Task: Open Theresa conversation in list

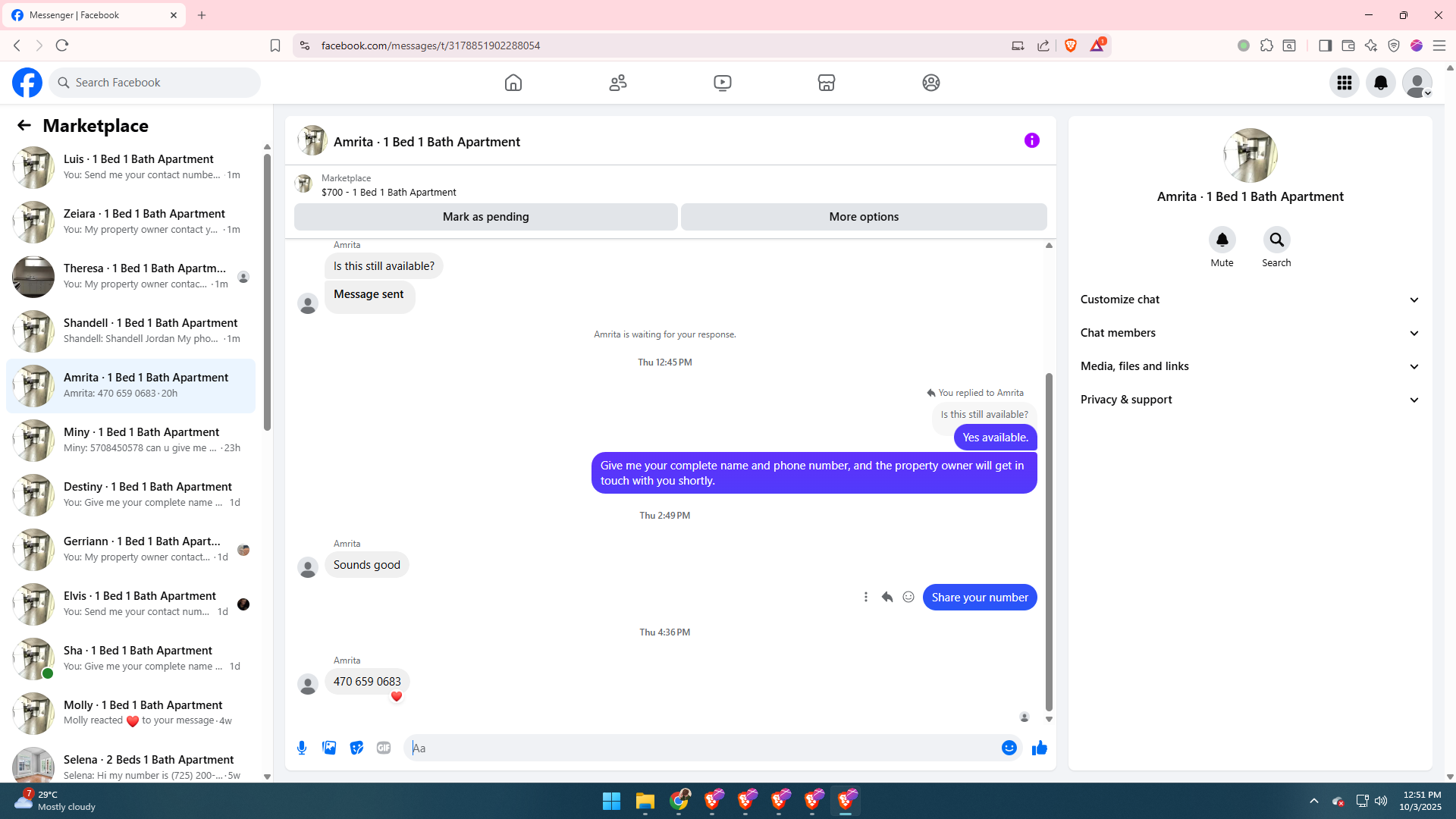Action: pos(131,277)
